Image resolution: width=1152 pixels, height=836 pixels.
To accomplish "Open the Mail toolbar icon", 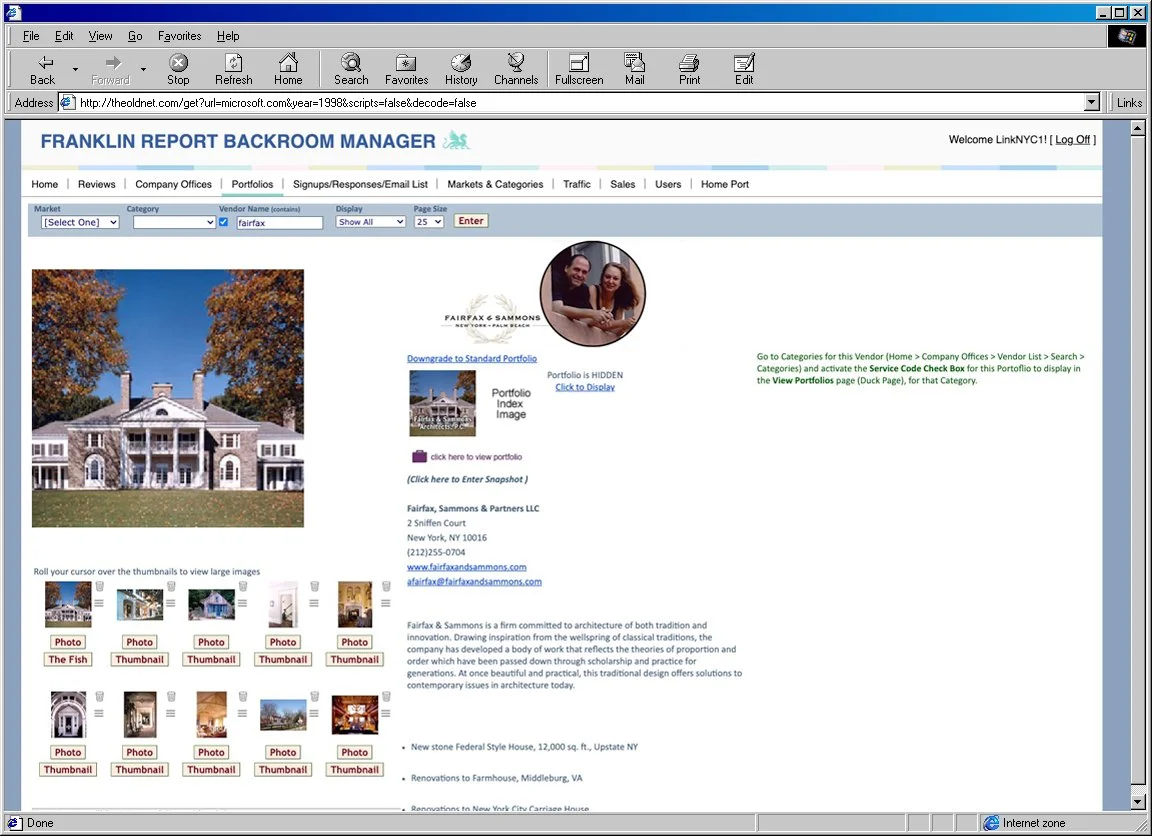I will tap(634, 70).
